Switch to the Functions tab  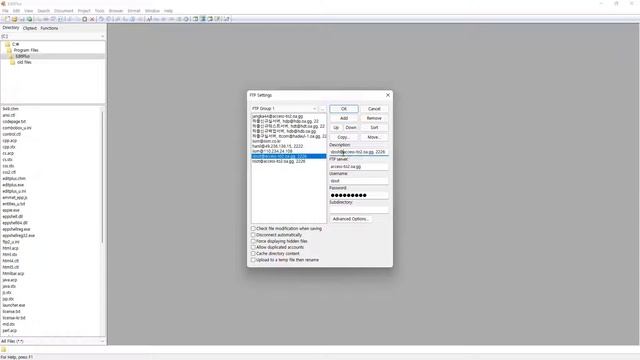click(x=49, y=28)
